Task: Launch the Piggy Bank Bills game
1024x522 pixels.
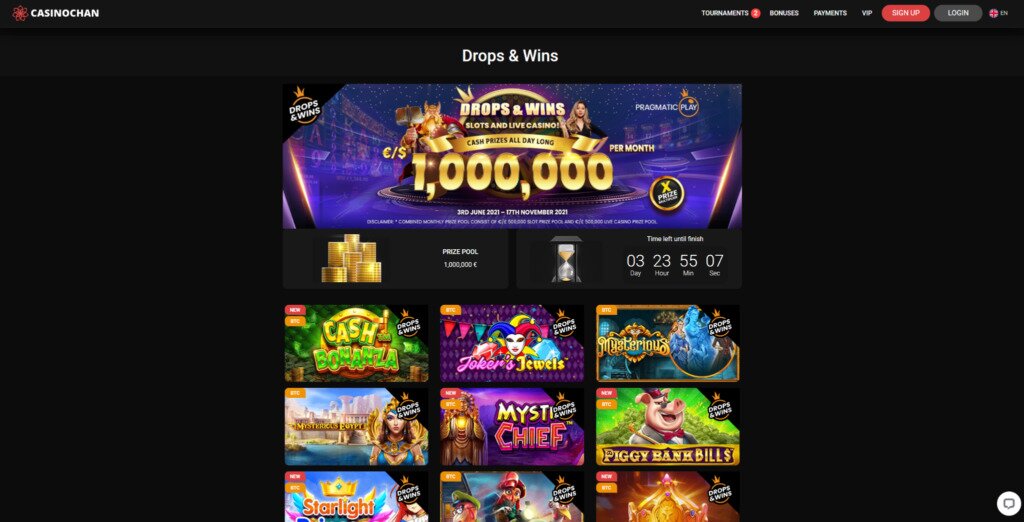Action: coord(667,427)
